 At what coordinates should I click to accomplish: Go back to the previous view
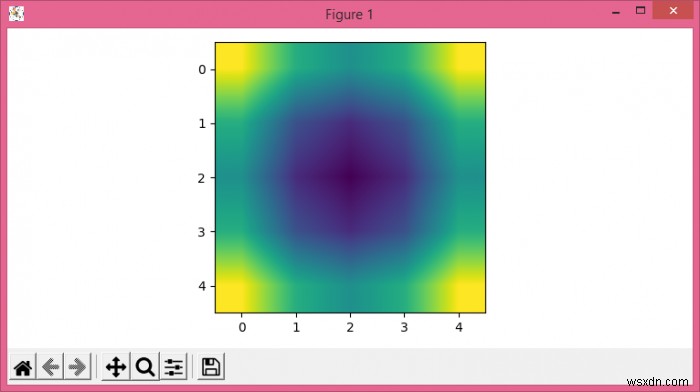coord(50,367)
